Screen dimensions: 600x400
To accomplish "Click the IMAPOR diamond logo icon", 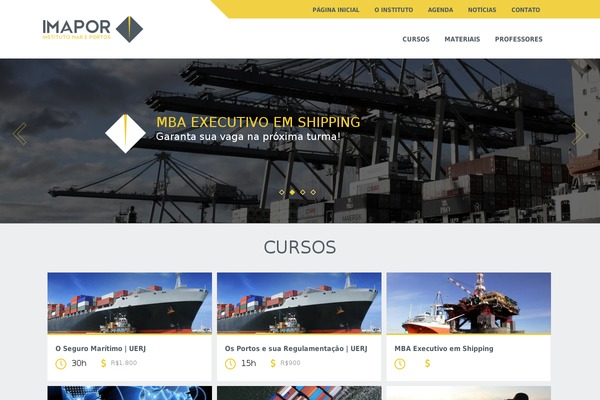I will pyautogui.click(x=129, y=29).
